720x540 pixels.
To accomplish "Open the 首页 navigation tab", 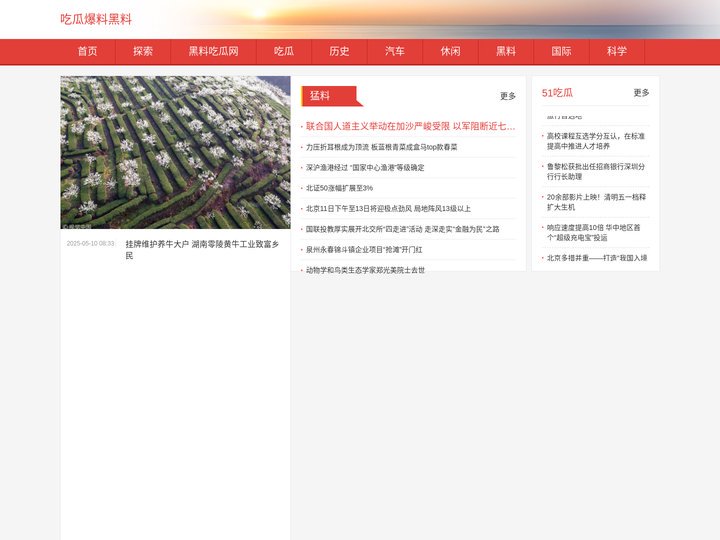I will 87,51.
